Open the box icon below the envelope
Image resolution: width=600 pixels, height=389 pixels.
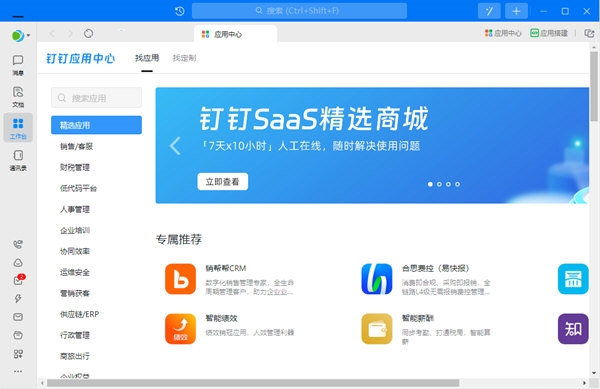pyautogui.click(x=18, y=335)
